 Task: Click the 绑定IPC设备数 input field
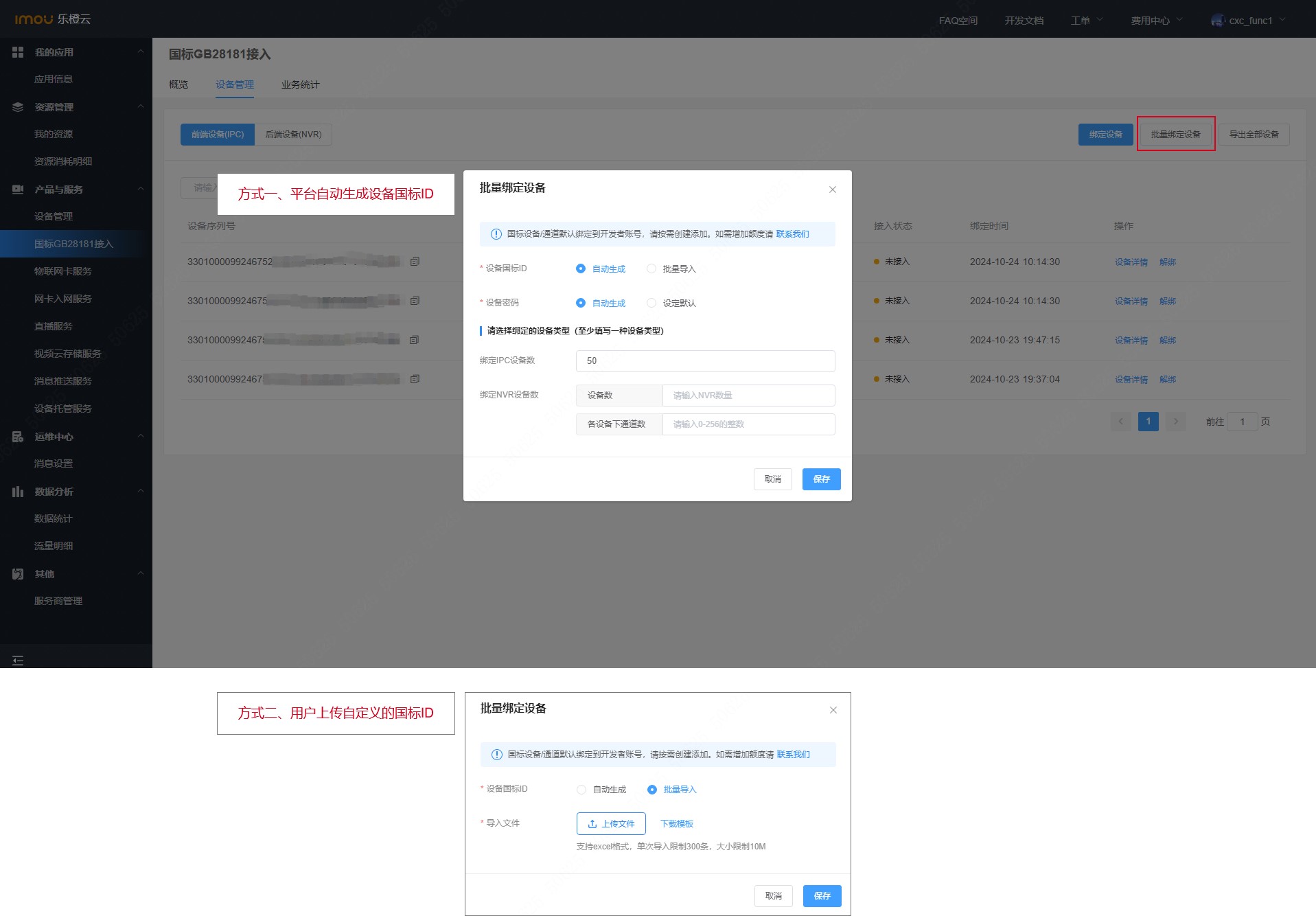(x=705, y=360)
